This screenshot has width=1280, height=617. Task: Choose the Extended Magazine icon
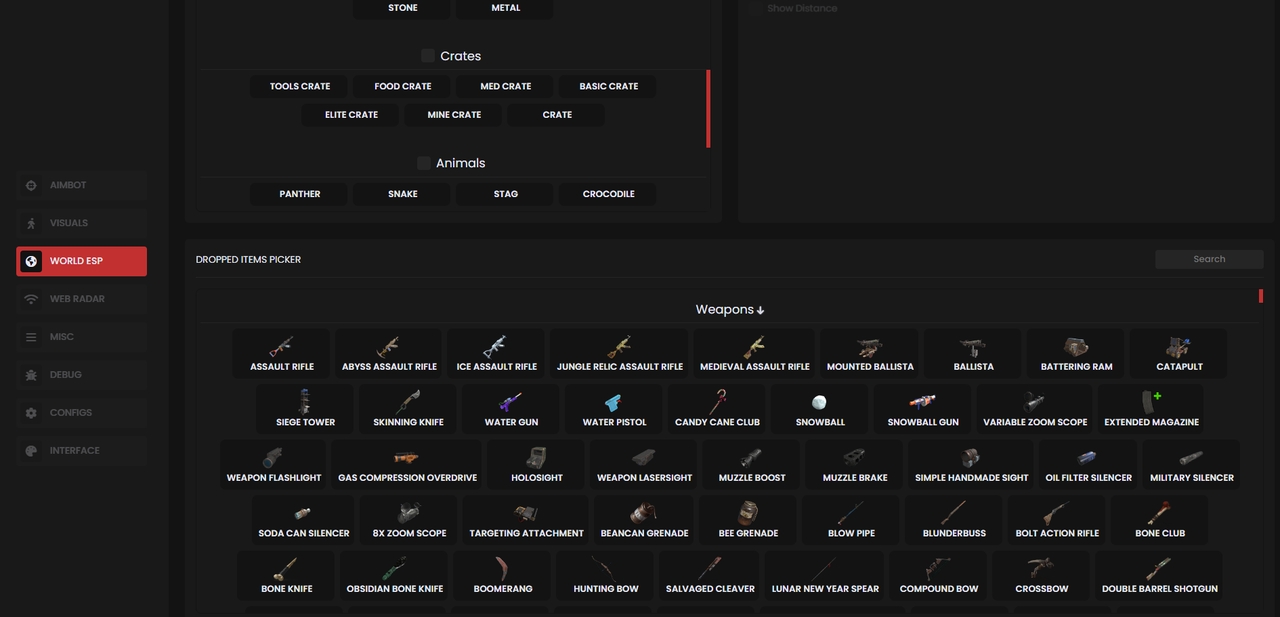(x=1151, y=403)
